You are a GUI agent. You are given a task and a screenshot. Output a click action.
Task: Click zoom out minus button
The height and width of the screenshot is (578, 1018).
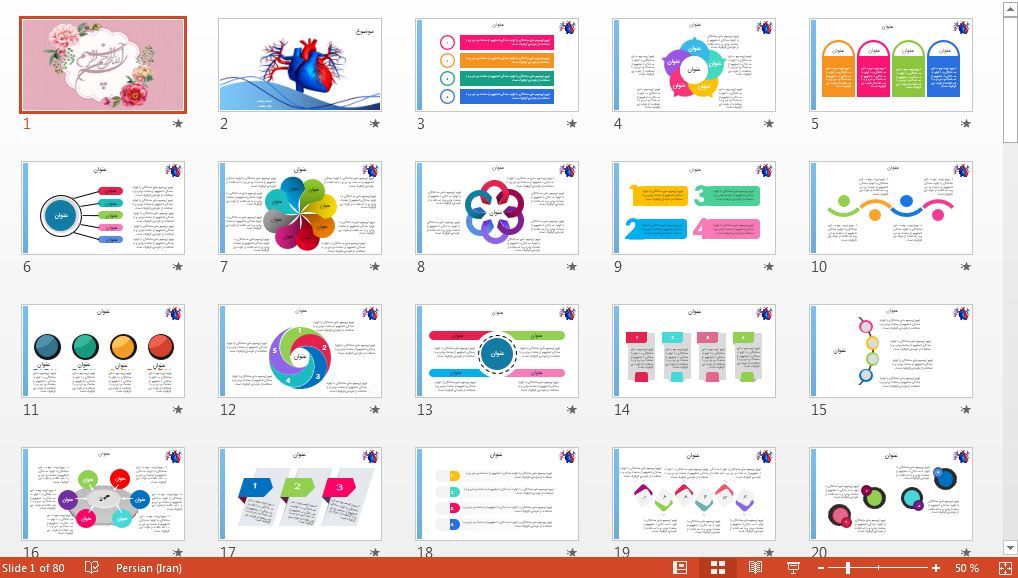coord(821,568)
